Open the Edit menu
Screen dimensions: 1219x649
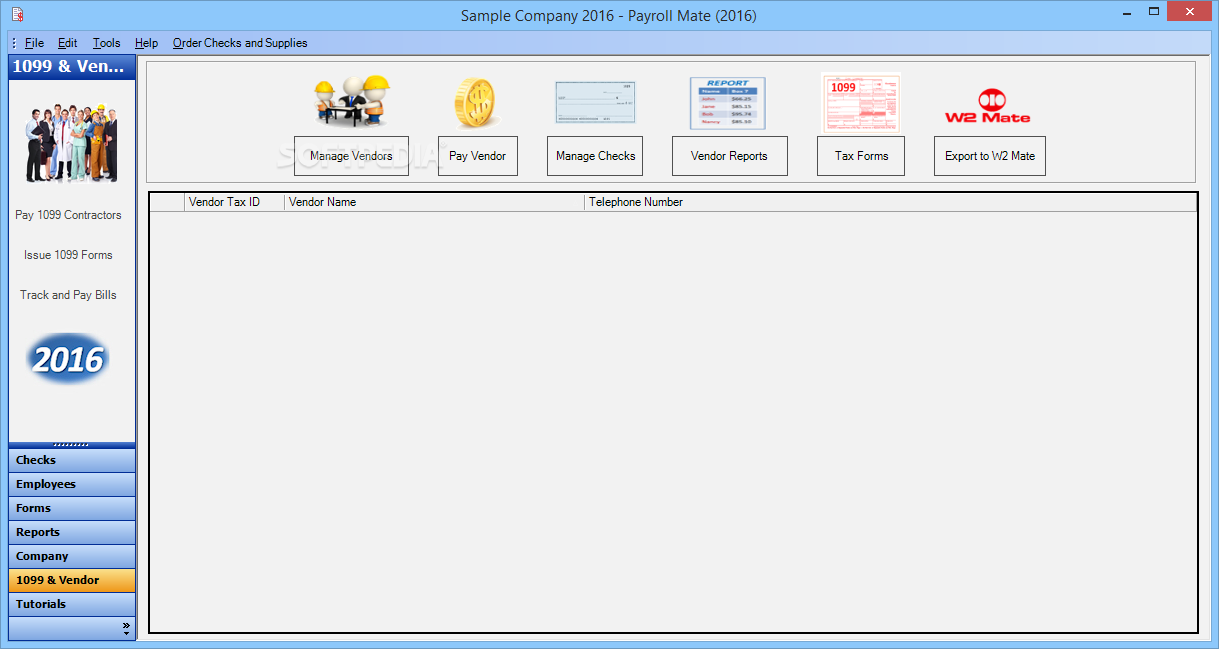[68, 43]
